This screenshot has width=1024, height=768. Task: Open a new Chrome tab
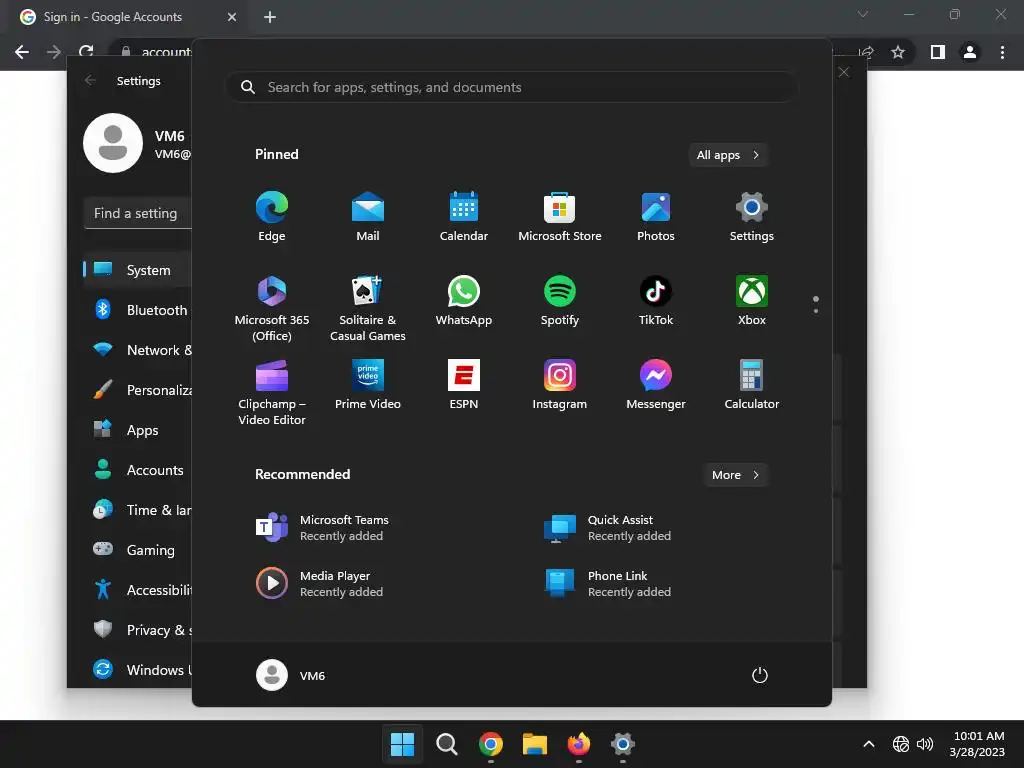pyautogui.click(x=270, y=17)
